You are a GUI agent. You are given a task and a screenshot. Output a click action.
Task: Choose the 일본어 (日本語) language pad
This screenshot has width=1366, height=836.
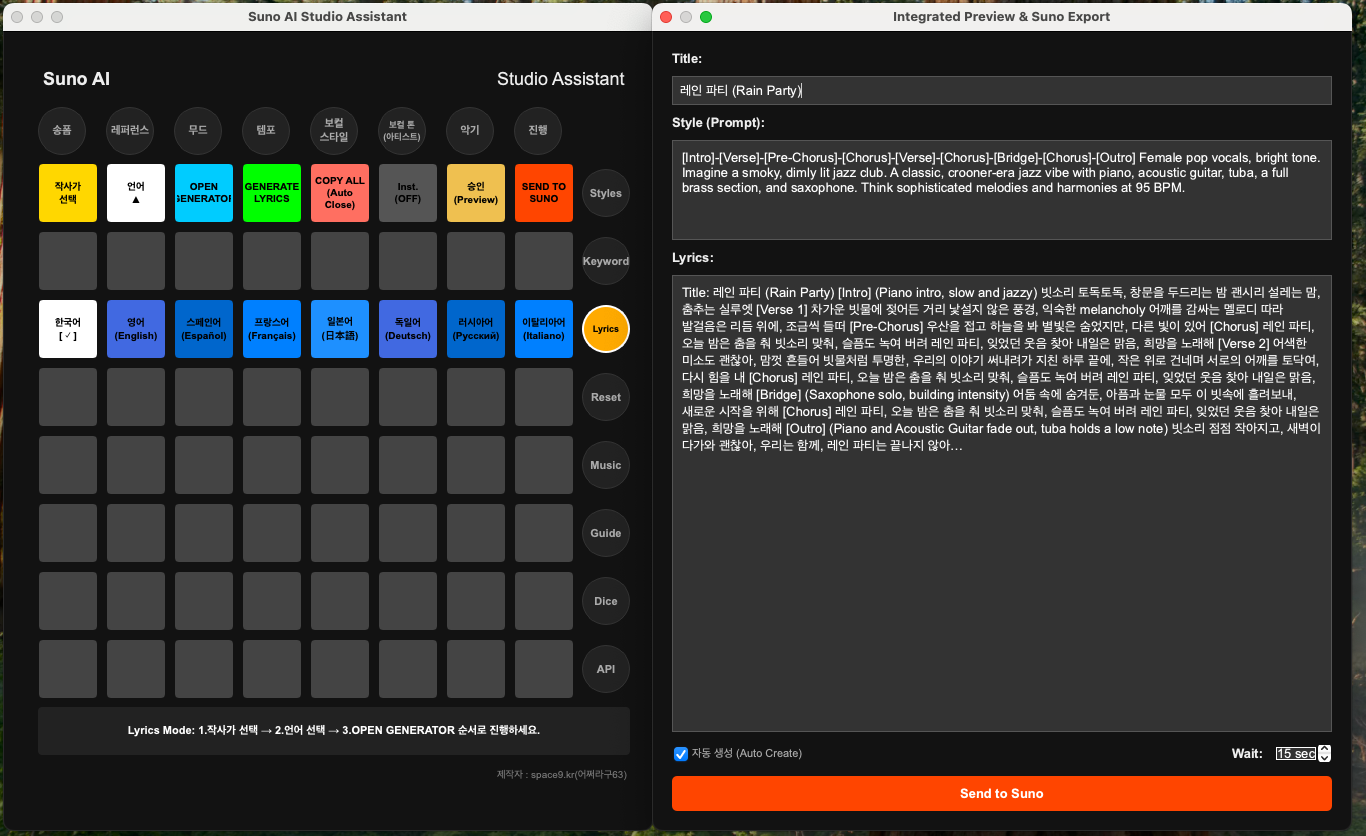(x=340, y=329)
